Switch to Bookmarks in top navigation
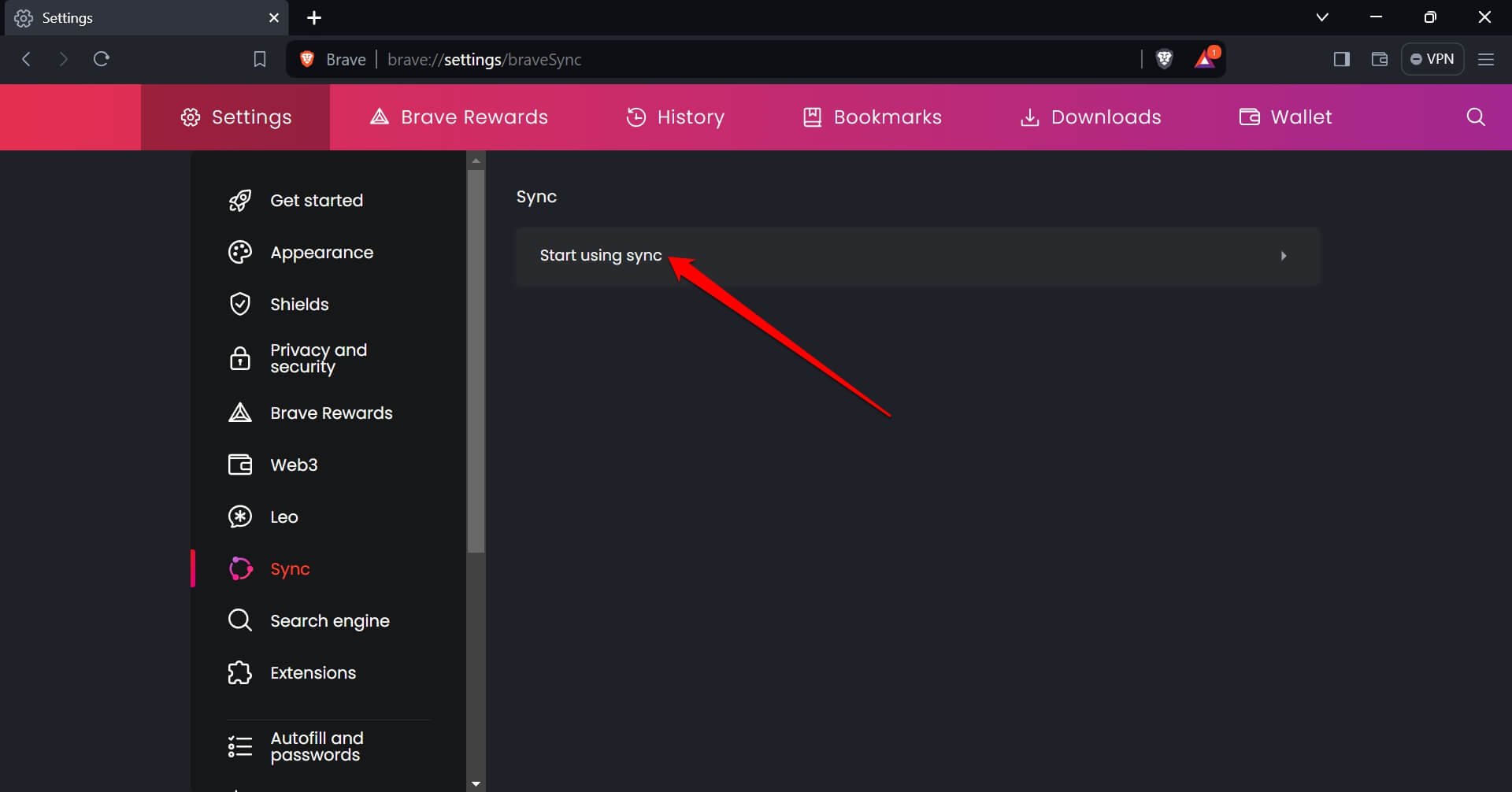The width and height of the screenshot is (1512, 792). pos(872,117)
